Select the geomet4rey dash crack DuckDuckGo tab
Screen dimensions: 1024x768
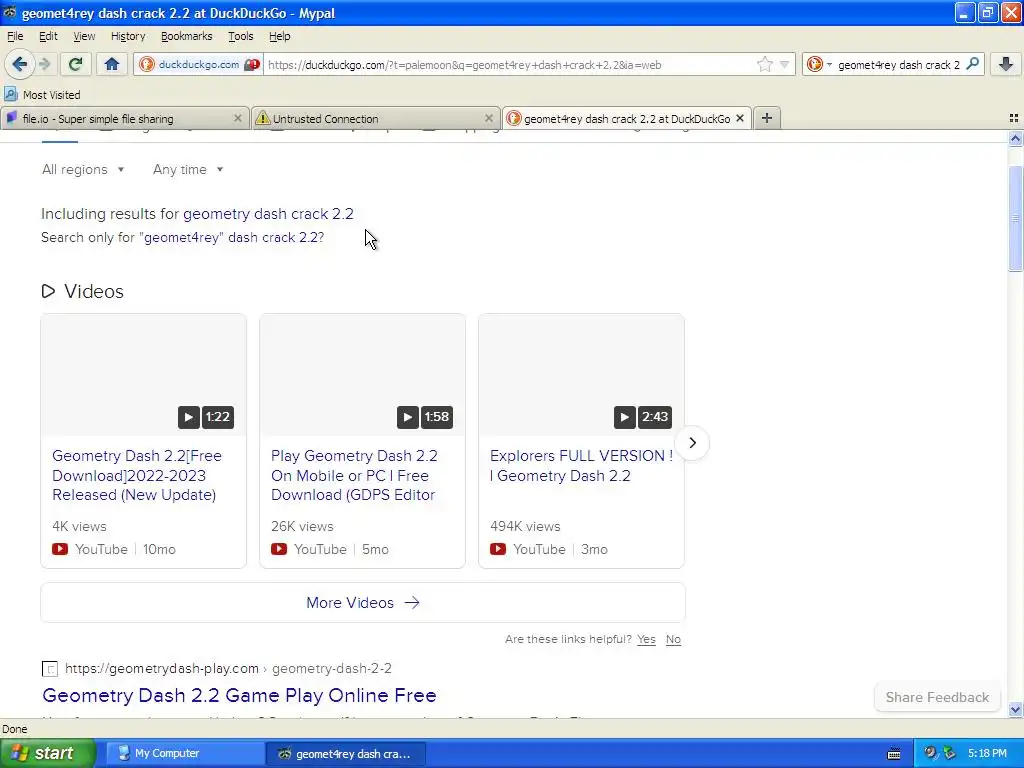pos(626,118)
